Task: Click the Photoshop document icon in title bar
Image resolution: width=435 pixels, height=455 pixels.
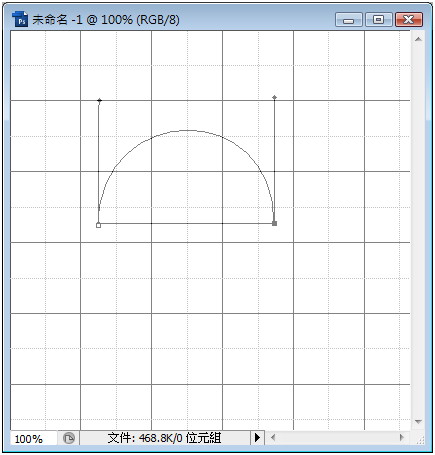Action: click(x=20, y=19)
